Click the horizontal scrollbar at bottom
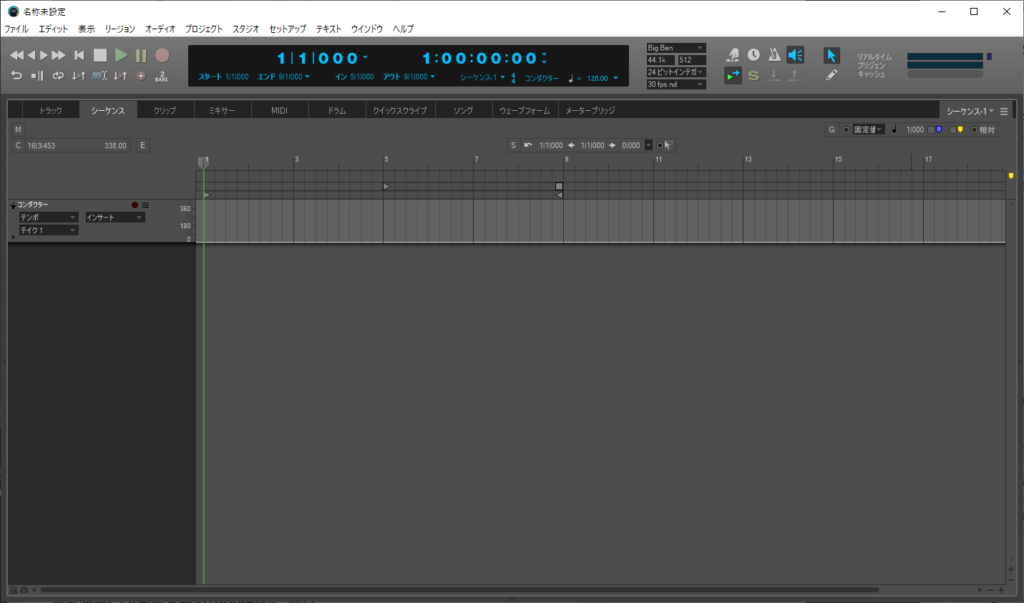The image size is (1024, 603). point(500,590)
